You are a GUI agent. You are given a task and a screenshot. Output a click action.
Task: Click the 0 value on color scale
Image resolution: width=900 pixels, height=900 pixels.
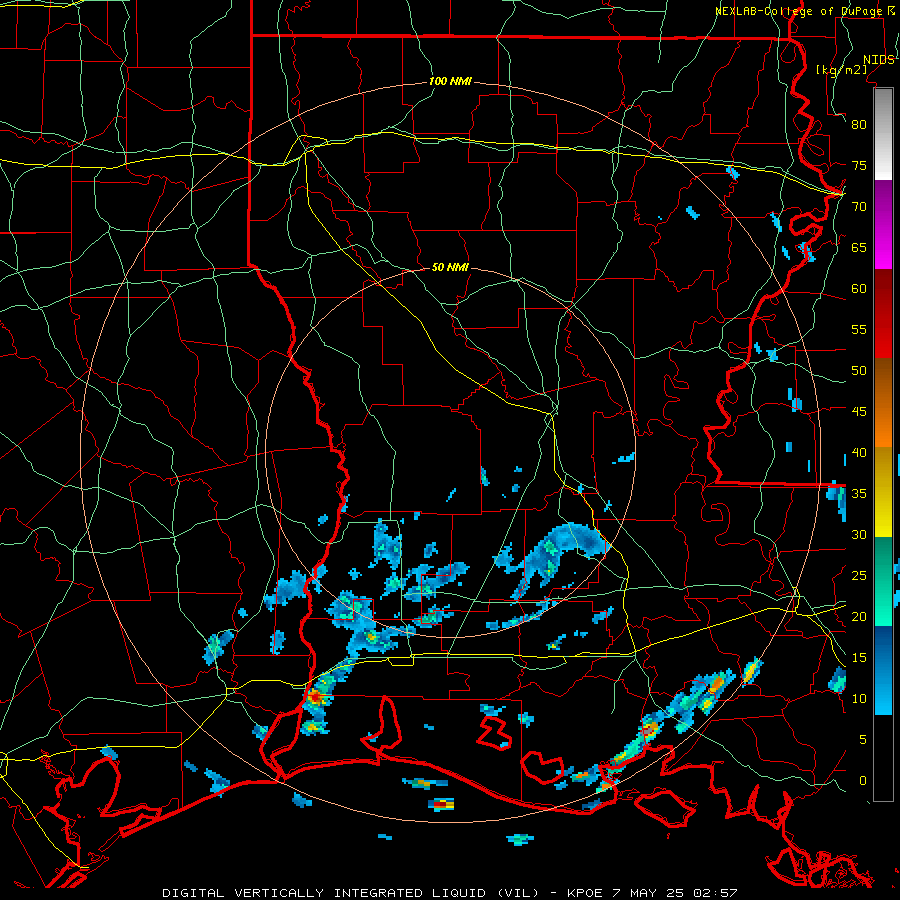[x=863, y=781]
